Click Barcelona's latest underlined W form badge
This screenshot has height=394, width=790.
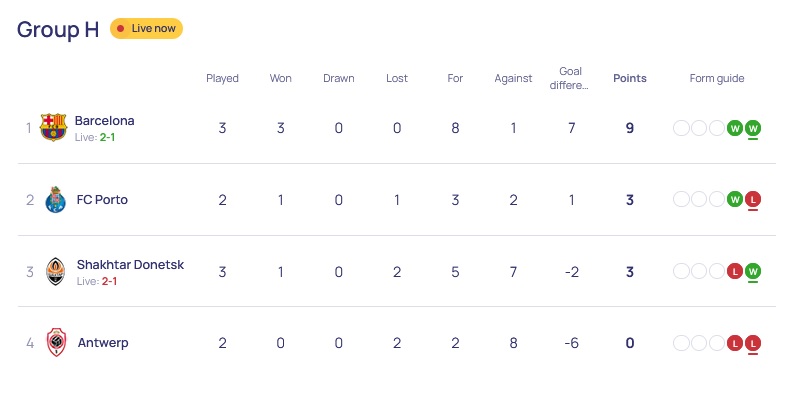click(753, 128)
